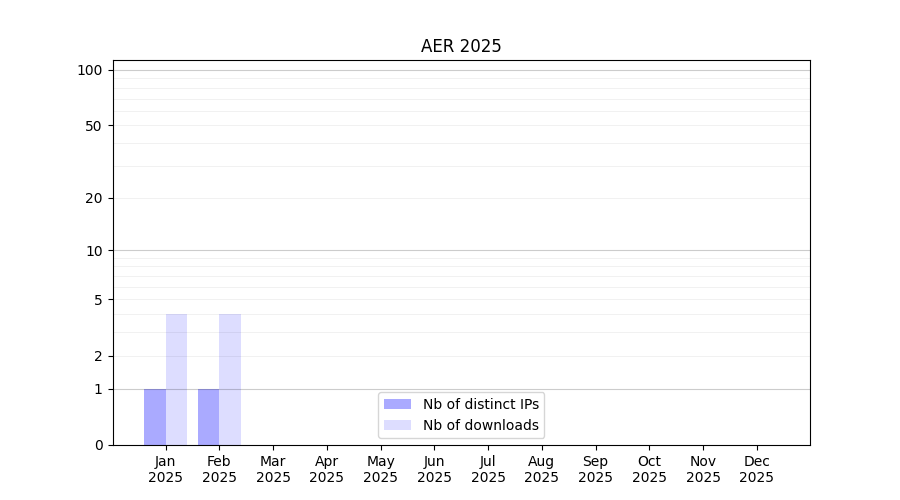The image size is (900, 500).
Task: Click the y-axis tick label '10'
Action: [94, 251]
